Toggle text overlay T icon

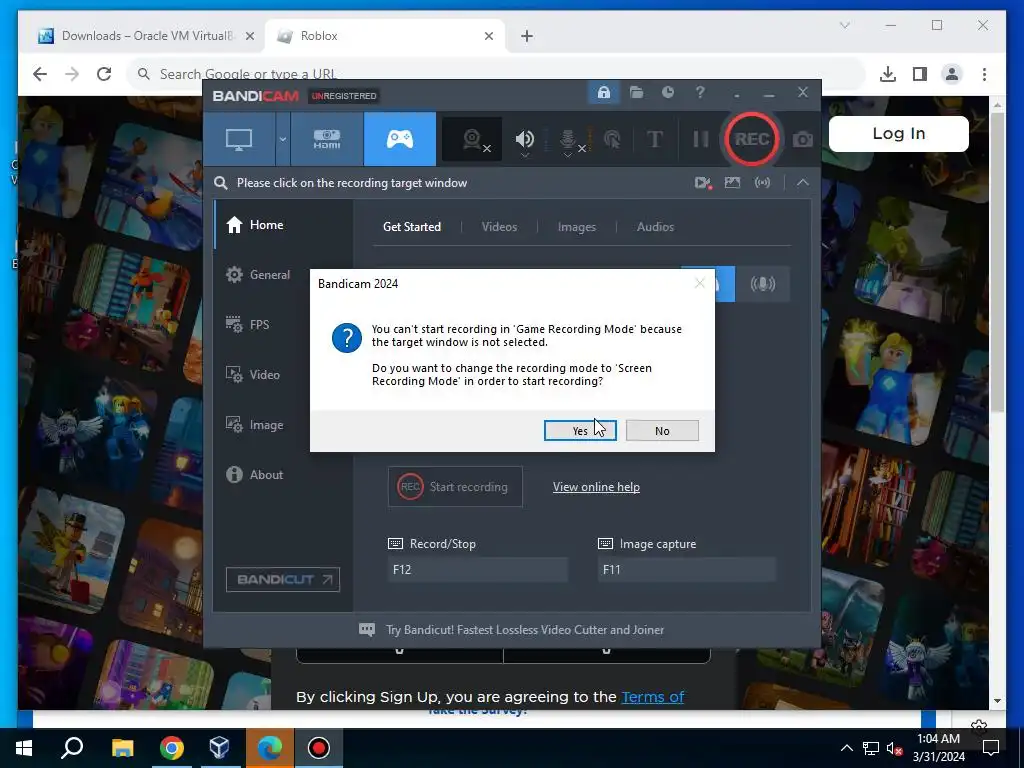[x=654, y=139]
